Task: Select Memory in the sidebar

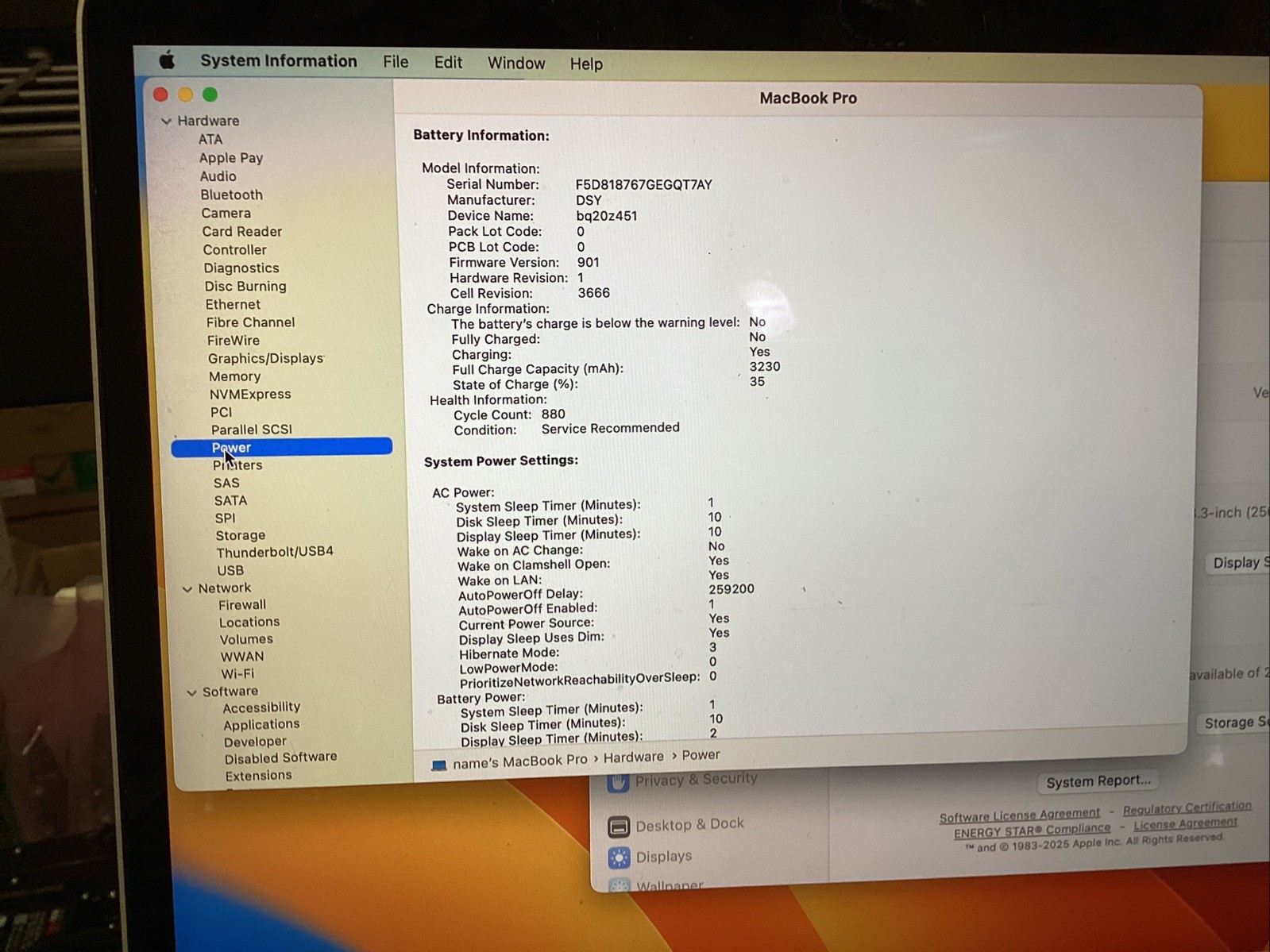Action: click(x=234, y=376)
